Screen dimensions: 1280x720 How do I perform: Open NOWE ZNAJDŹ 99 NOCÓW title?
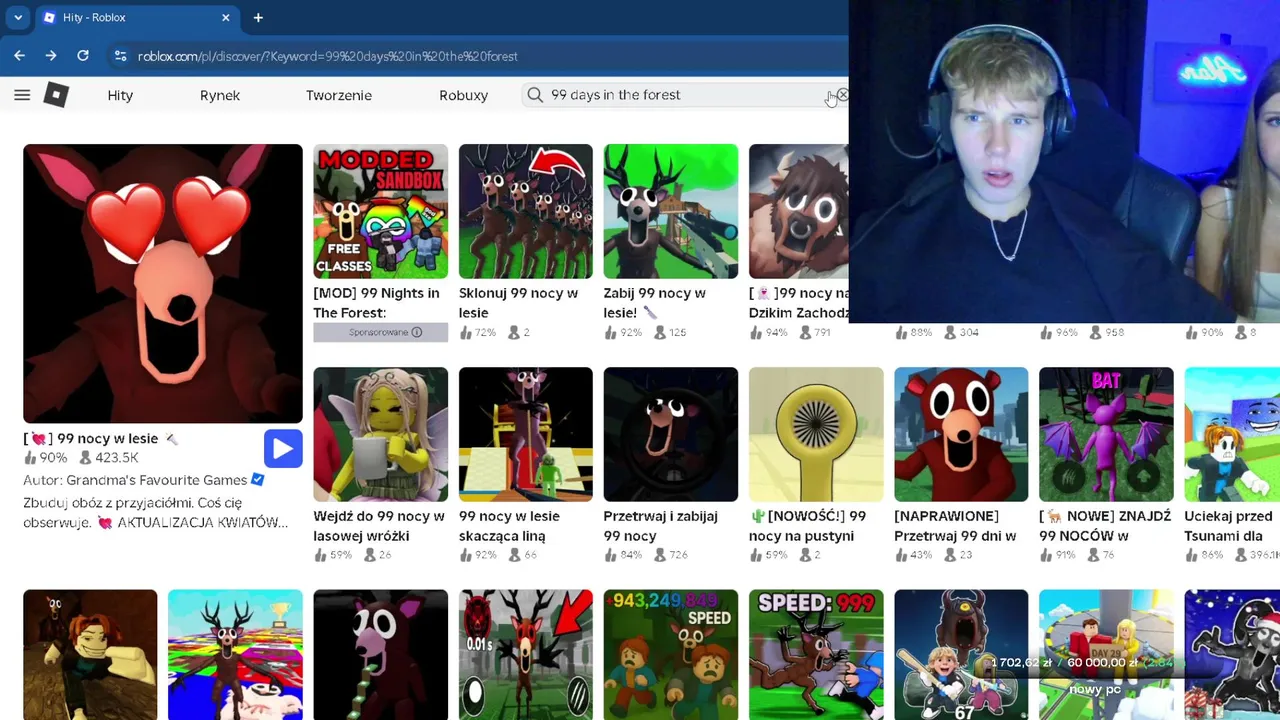tap(1105, 526)
